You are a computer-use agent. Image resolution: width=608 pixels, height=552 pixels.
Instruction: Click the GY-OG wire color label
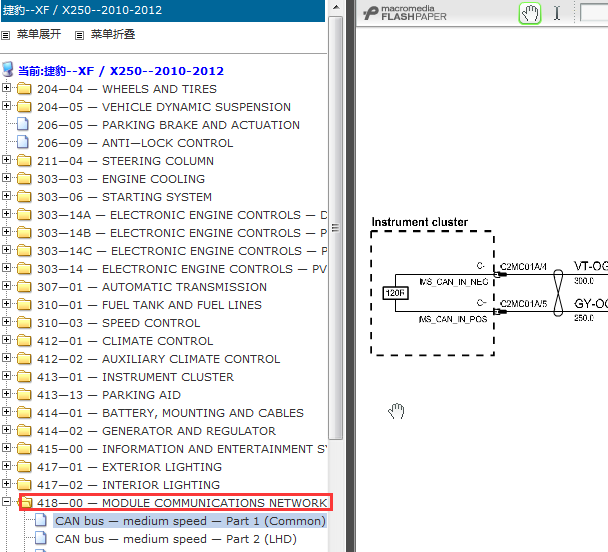[x=591, y=303]
